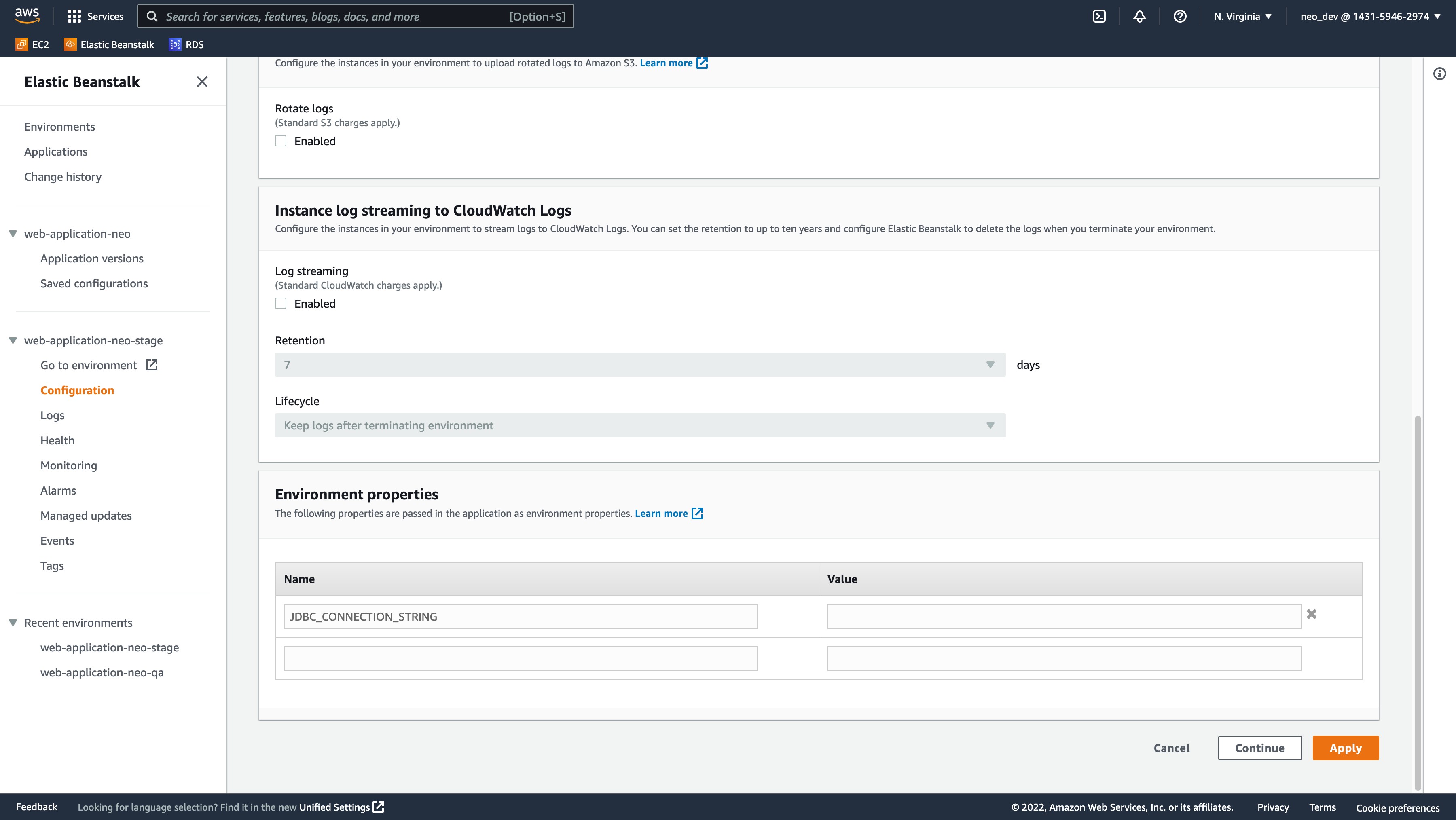This screenshot has width=1456, height=820.
Task: Open the notifications bell
Action: 1139,17
